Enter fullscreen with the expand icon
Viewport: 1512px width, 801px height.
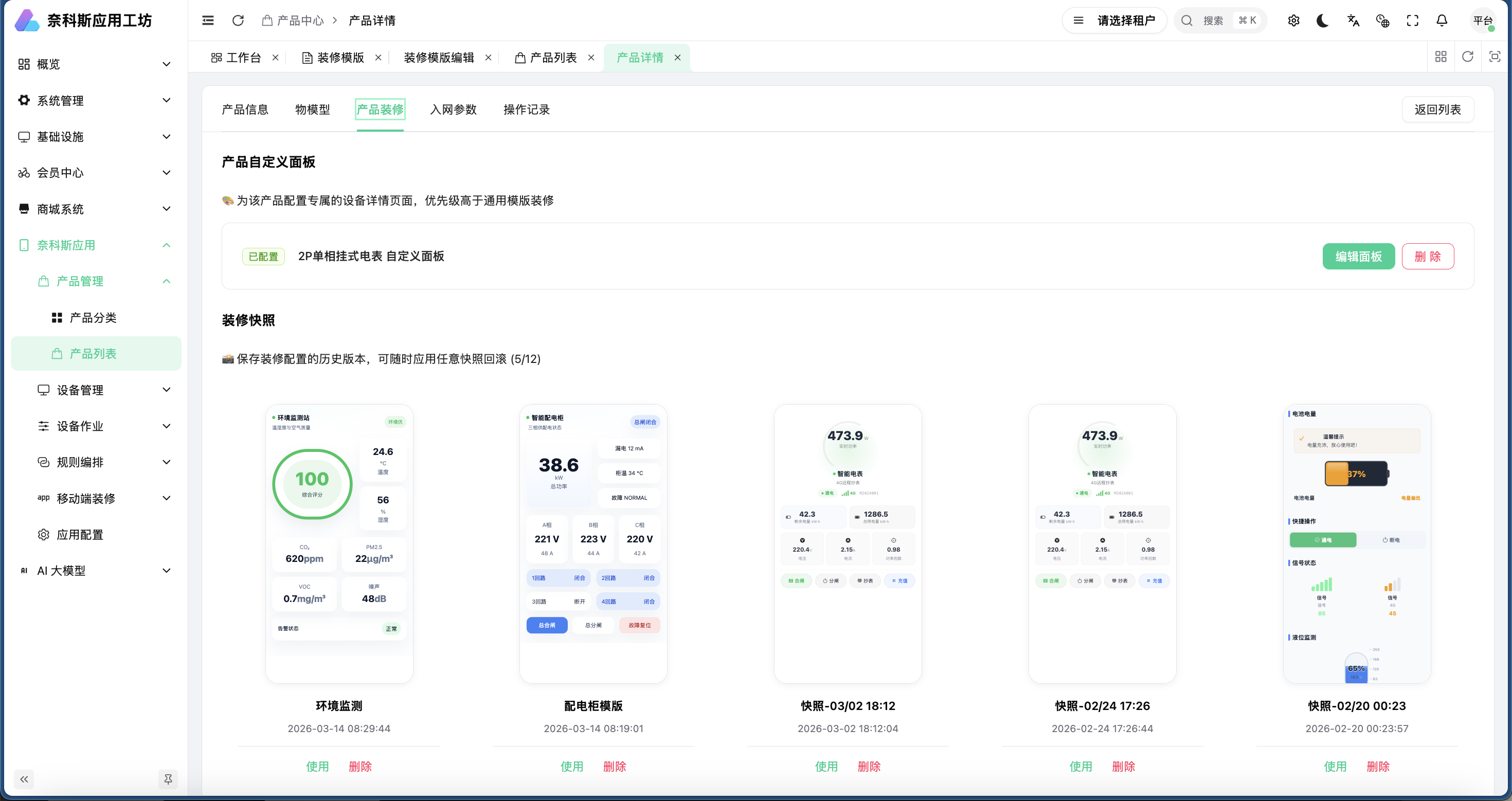point(1412,21)
